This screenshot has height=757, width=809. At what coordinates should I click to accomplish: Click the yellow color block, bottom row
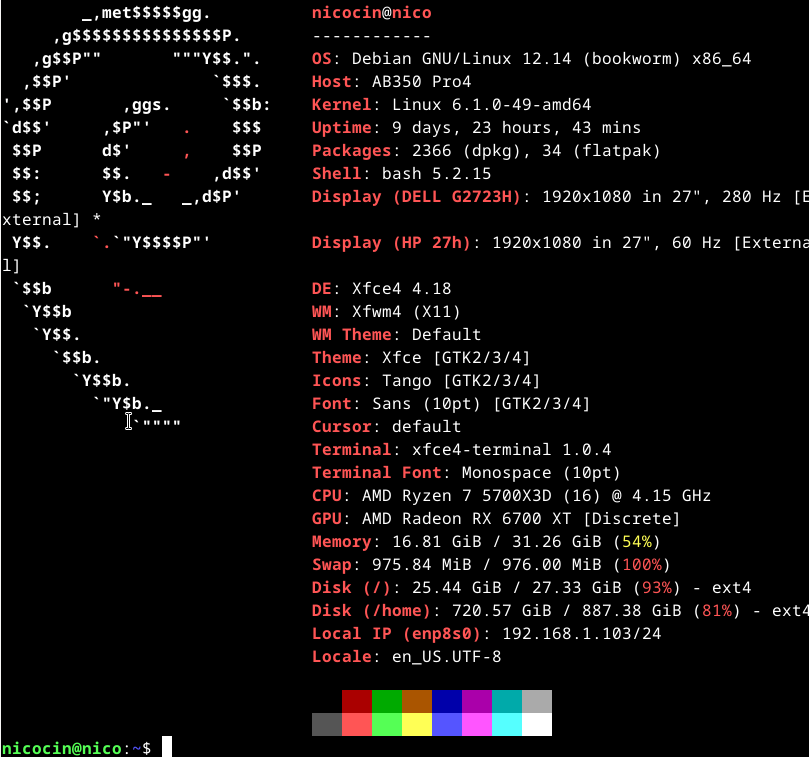coord(416,724)
